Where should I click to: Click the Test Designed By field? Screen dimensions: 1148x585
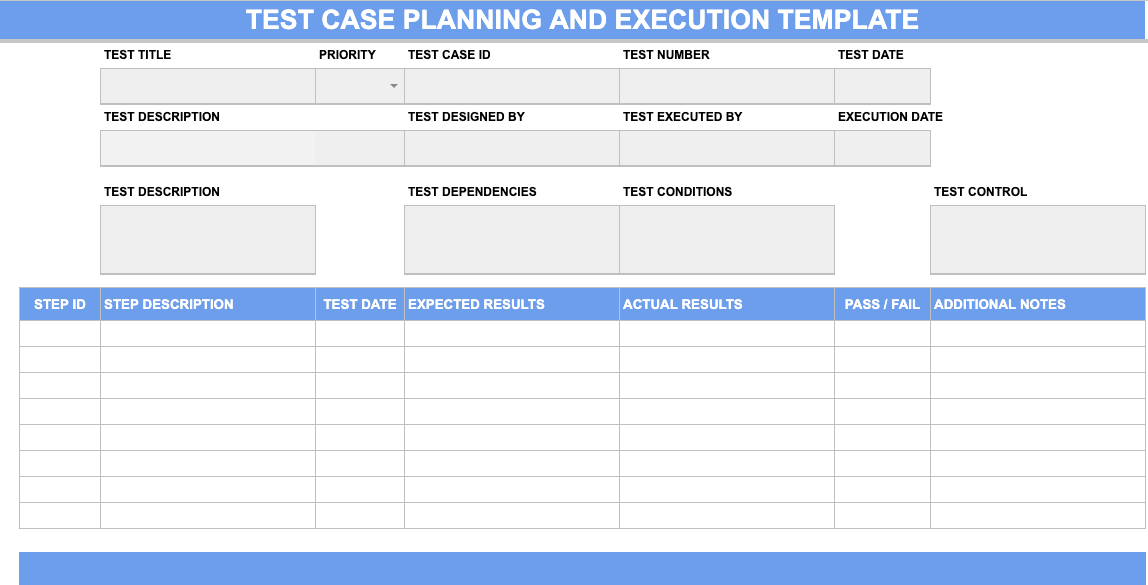511,148
